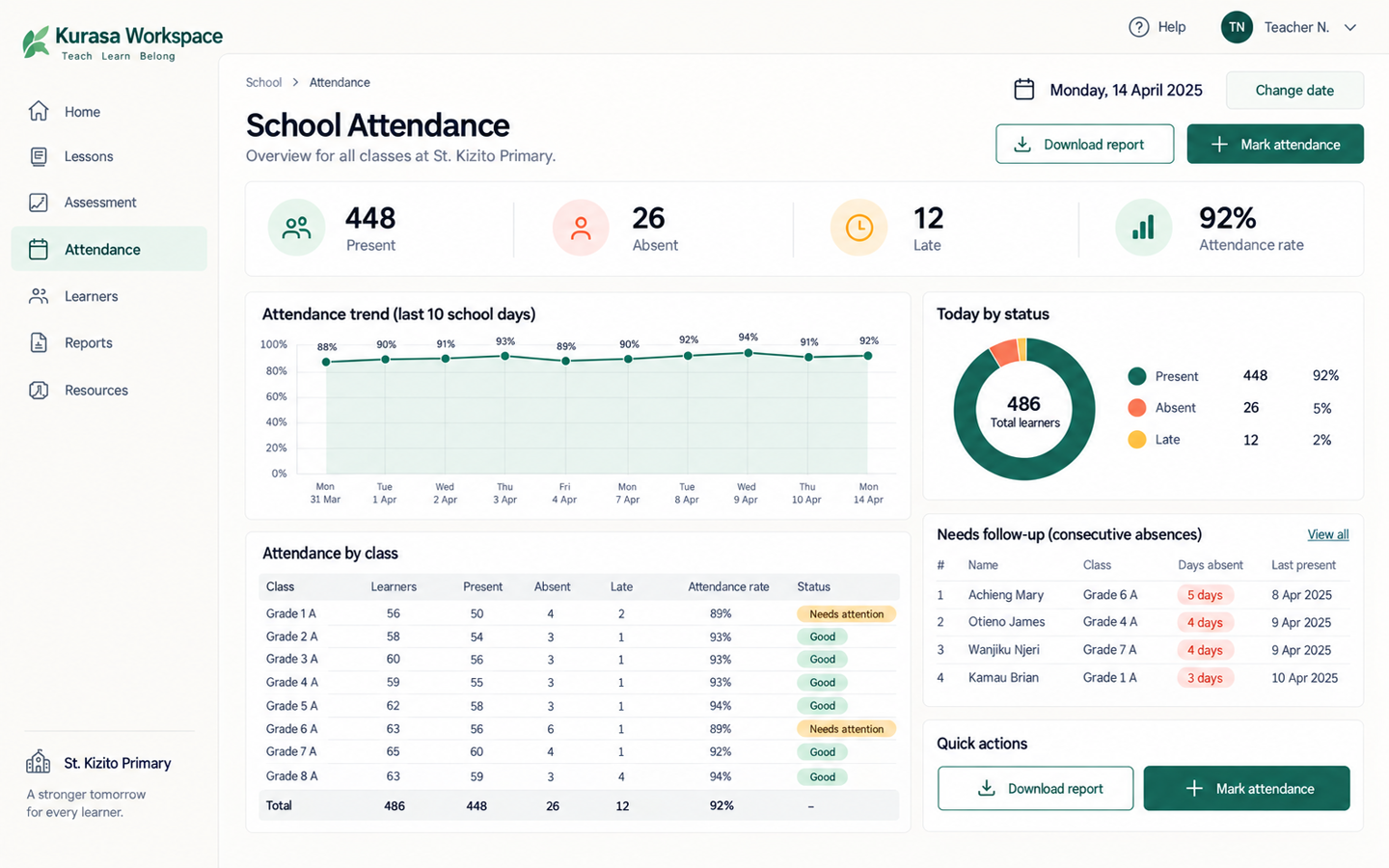
Task: Click the TN user avatar
Action: tap(1237, 27)
